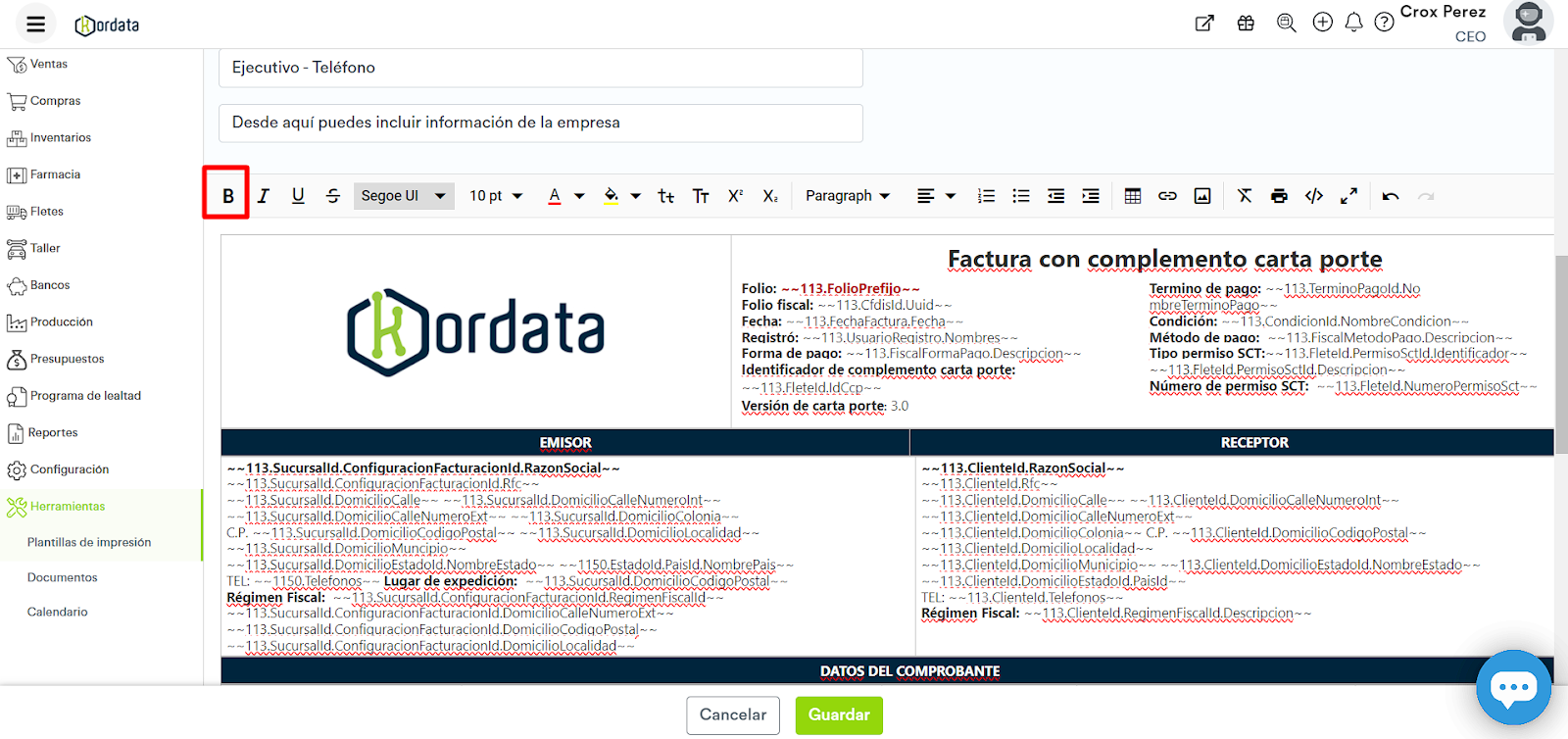The width and height of the screenshot is (1568, 739).
Task: Undo the last edit
Action: pos(1391,196)
